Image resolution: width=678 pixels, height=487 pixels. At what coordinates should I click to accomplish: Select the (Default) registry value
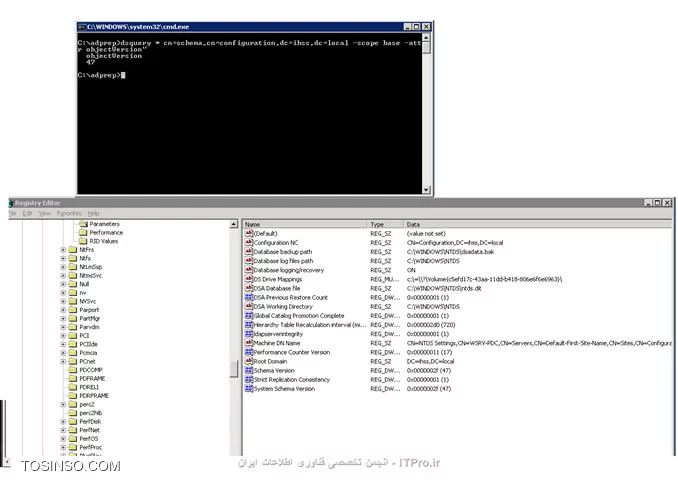265,234
